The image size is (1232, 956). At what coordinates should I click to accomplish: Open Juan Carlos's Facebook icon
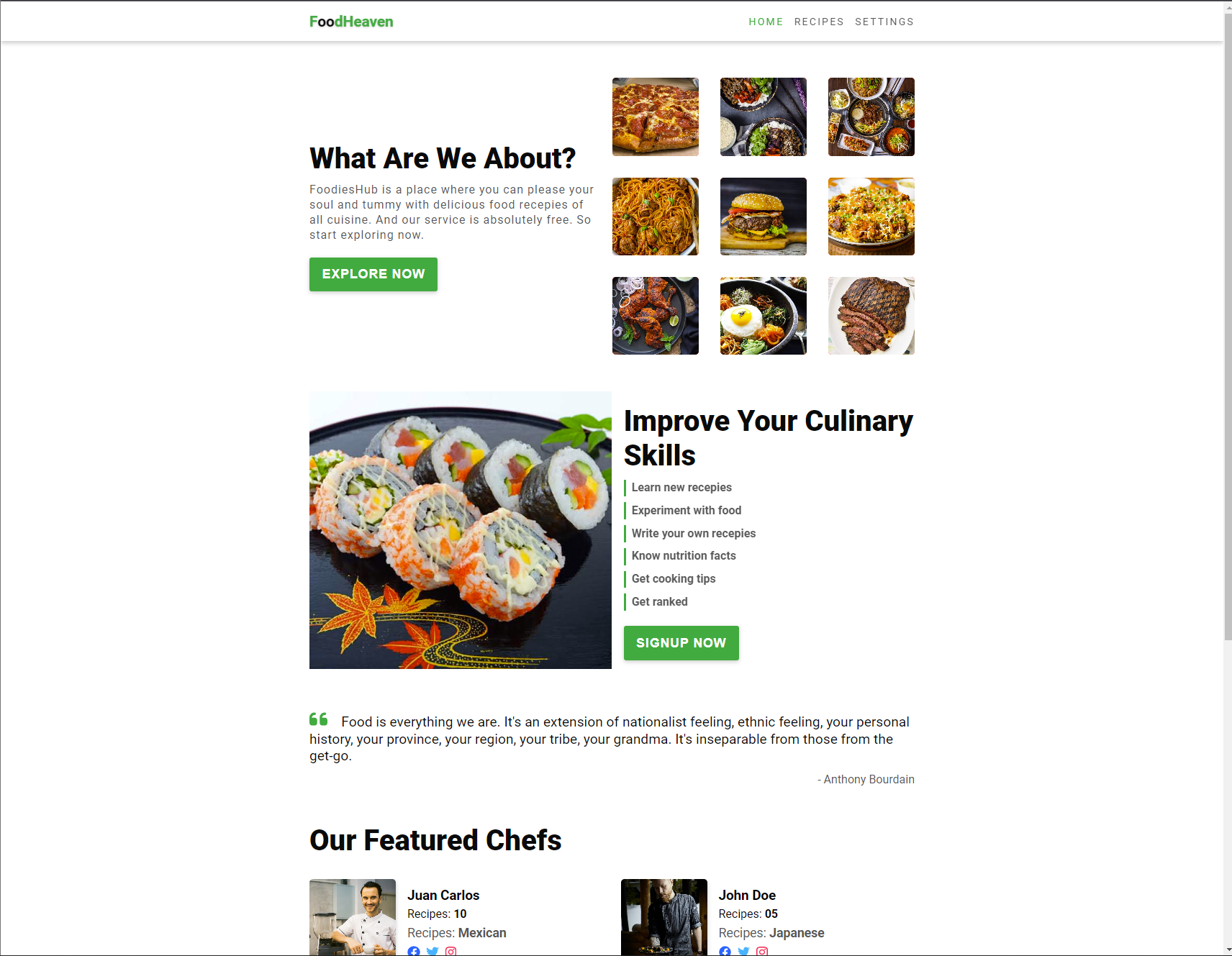point(414,951)
